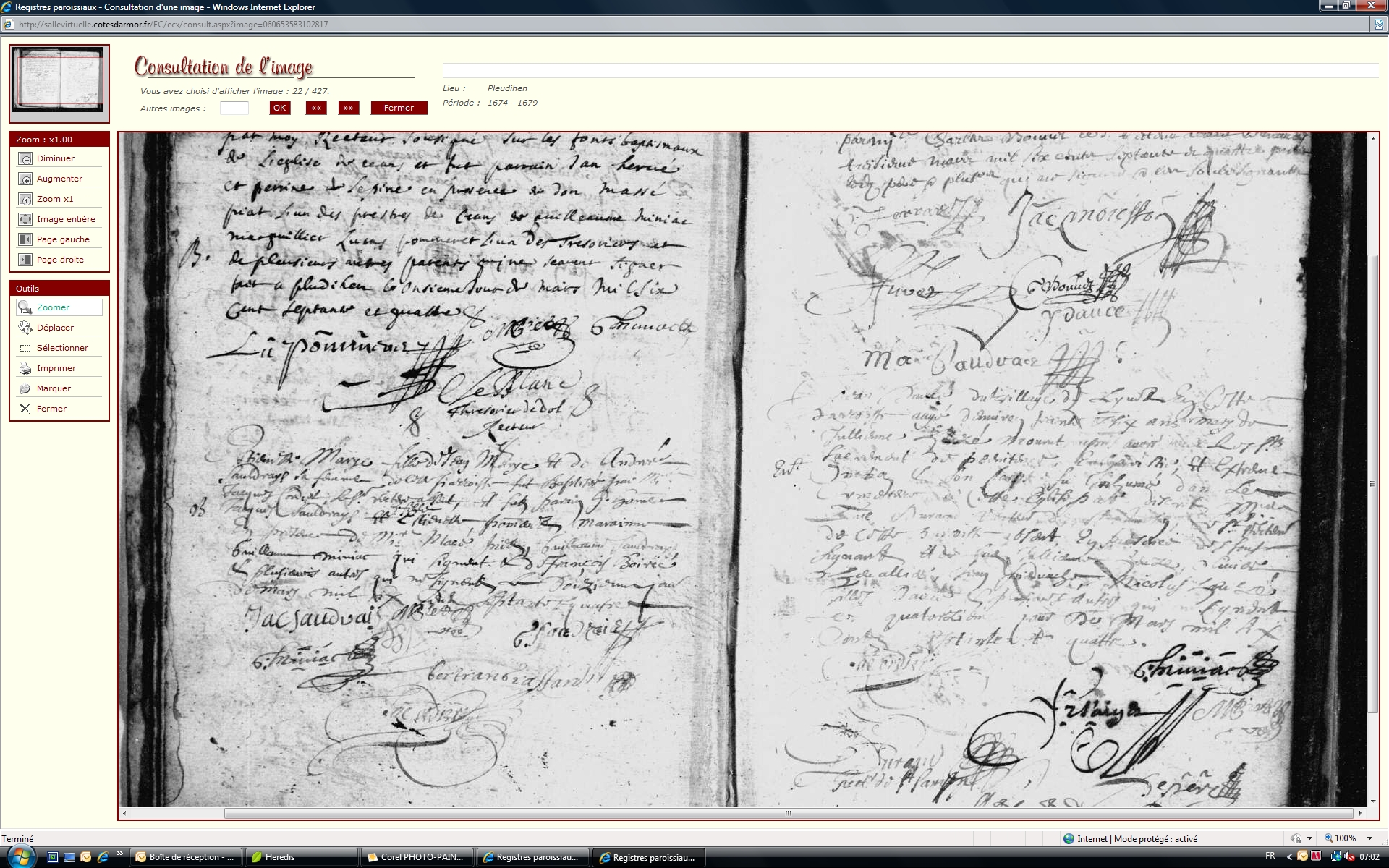1389x868 pixels.
Task: Go to the previous image with «« button
Action: point(315,108)
